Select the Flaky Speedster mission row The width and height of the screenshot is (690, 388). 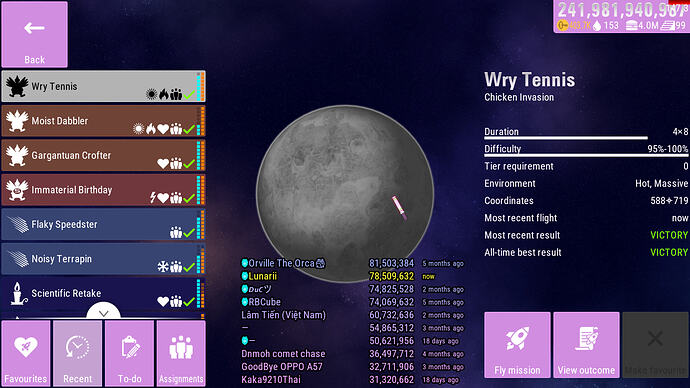[x=103, y=224]
